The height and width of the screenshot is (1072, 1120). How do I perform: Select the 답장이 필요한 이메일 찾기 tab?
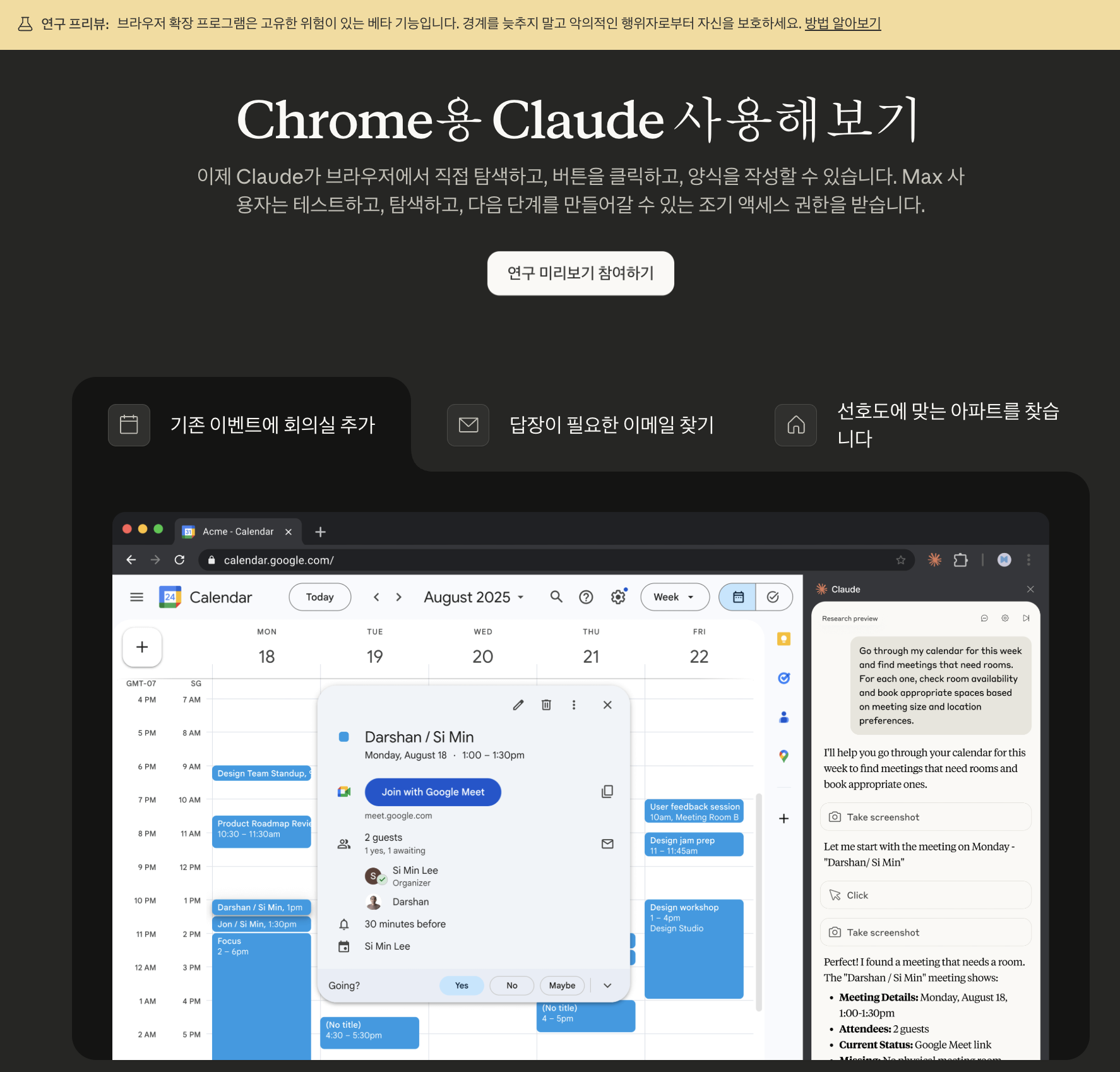[x=580, y=425]
